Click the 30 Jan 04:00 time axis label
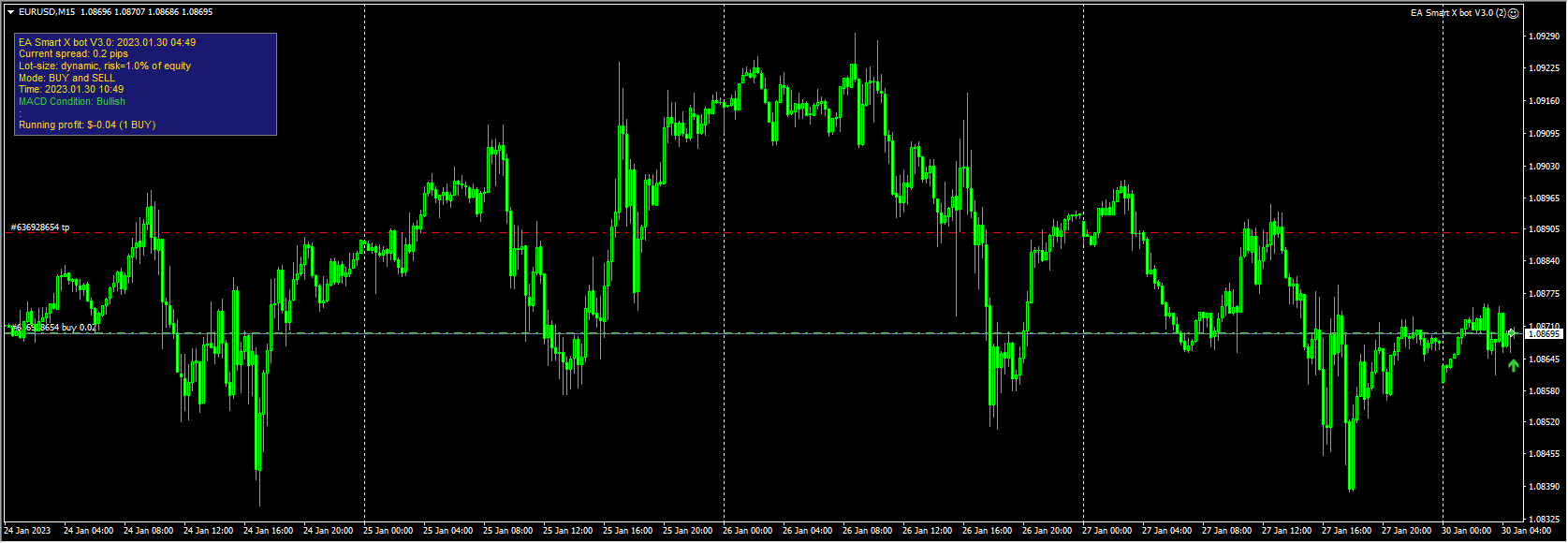Screen dimensions: 1568x543 tap(1526, 531)
